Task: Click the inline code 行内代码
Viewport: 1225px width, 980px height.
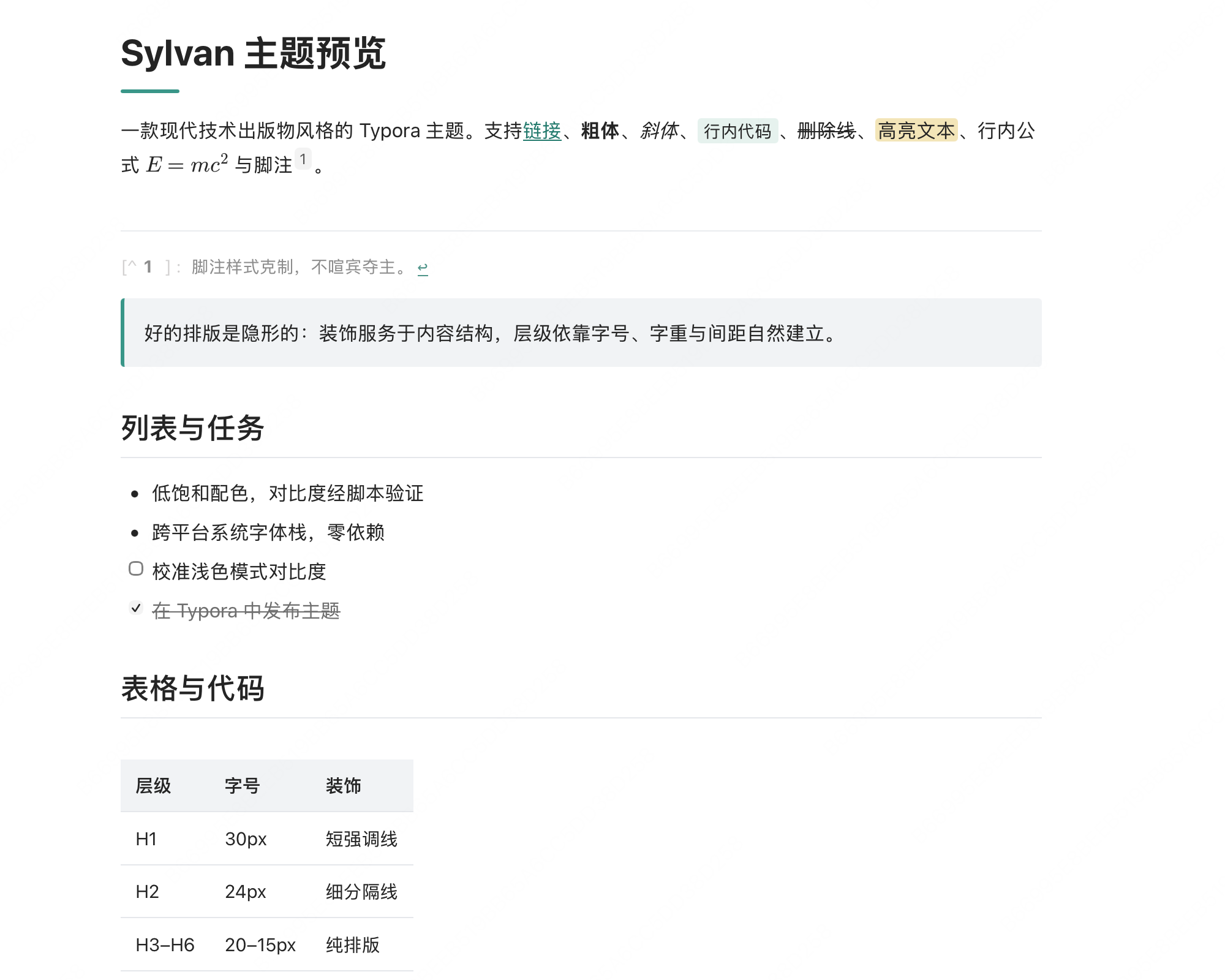Action: pos(737,131)
